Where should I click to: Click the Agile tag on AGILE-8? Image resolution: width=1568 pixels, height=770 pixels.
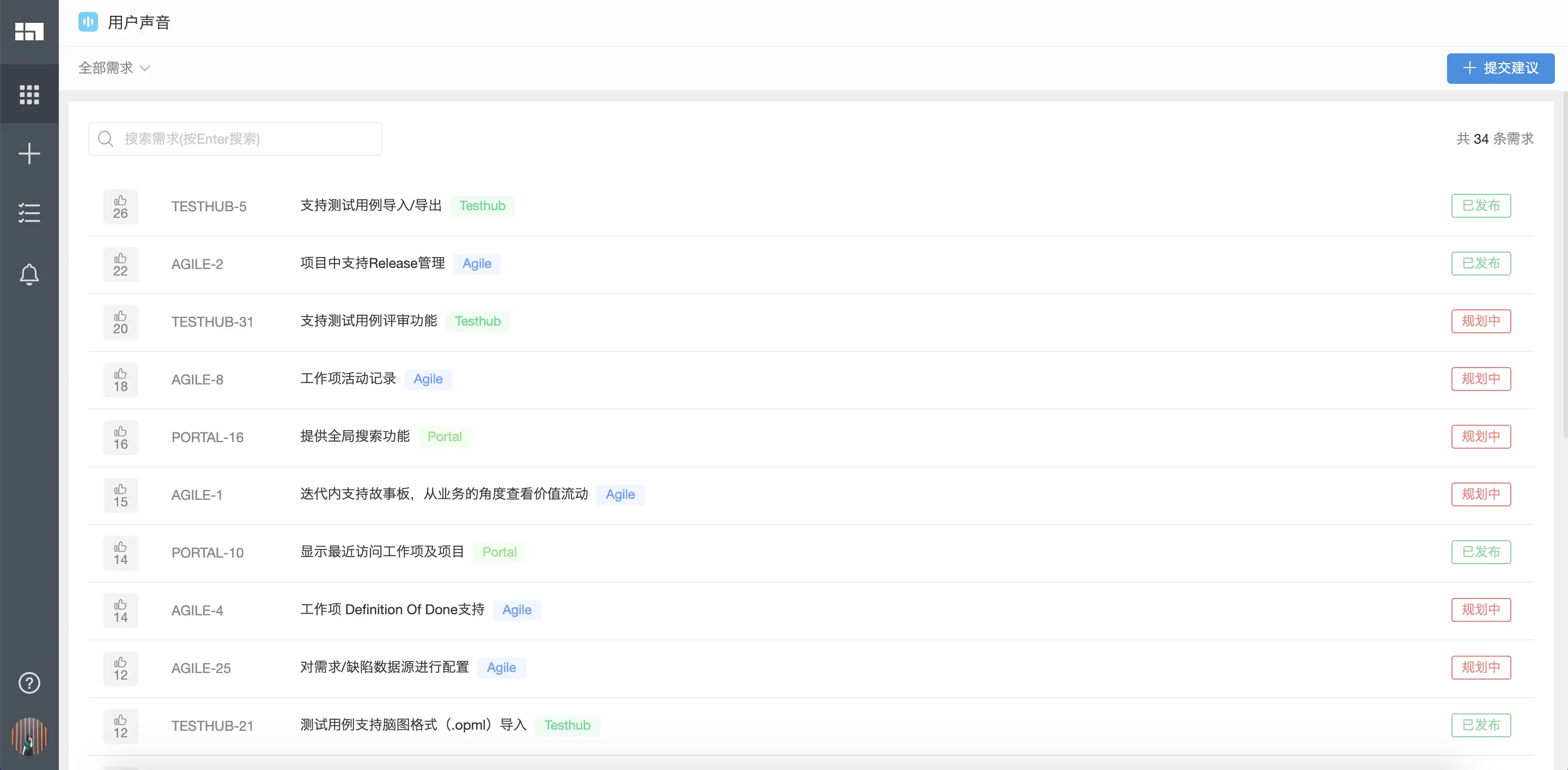428,379
